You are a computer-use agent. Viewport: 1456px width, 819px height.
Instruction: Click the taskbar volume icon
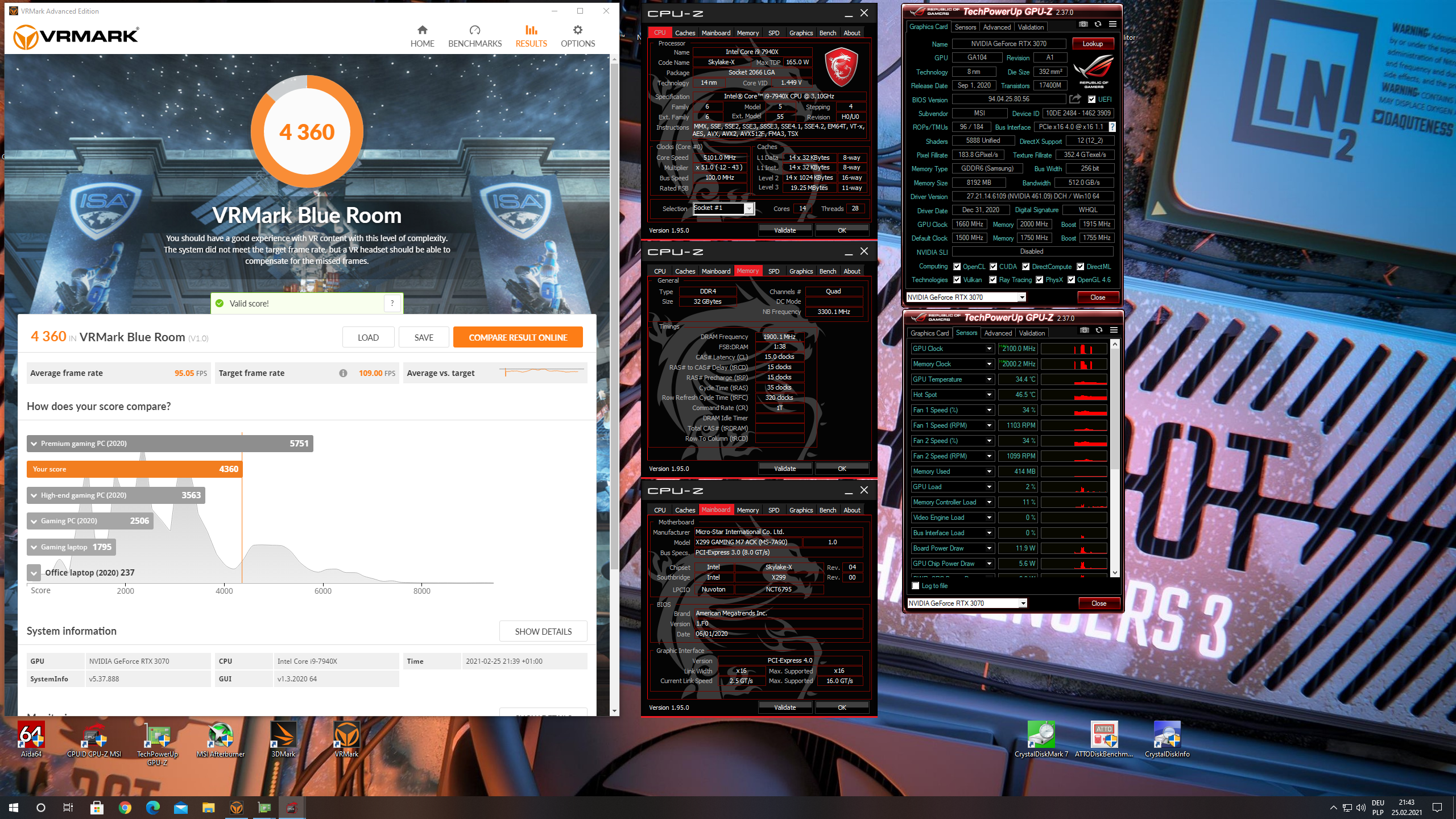(1361, 808)
